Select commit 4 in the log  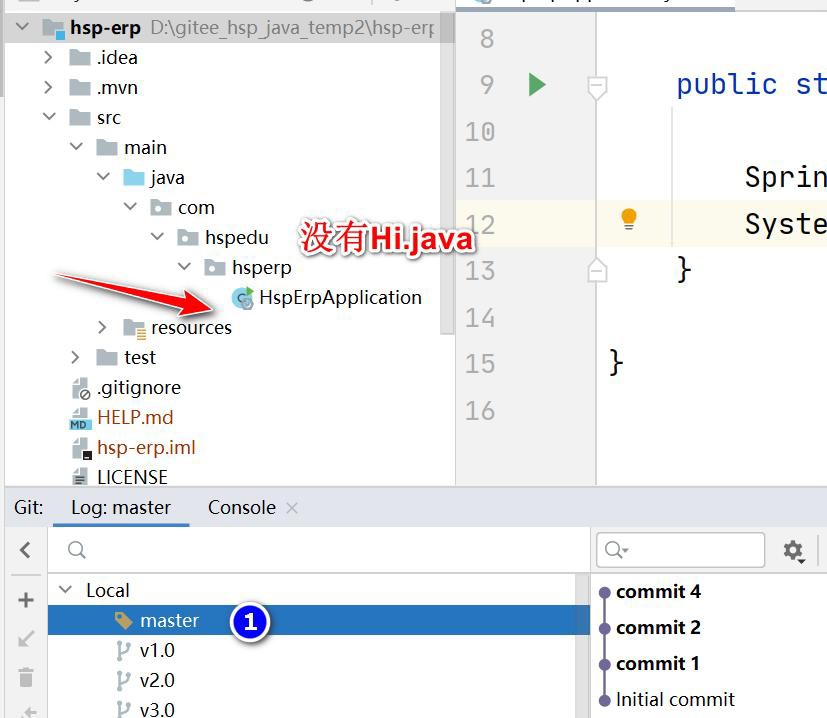658,591
